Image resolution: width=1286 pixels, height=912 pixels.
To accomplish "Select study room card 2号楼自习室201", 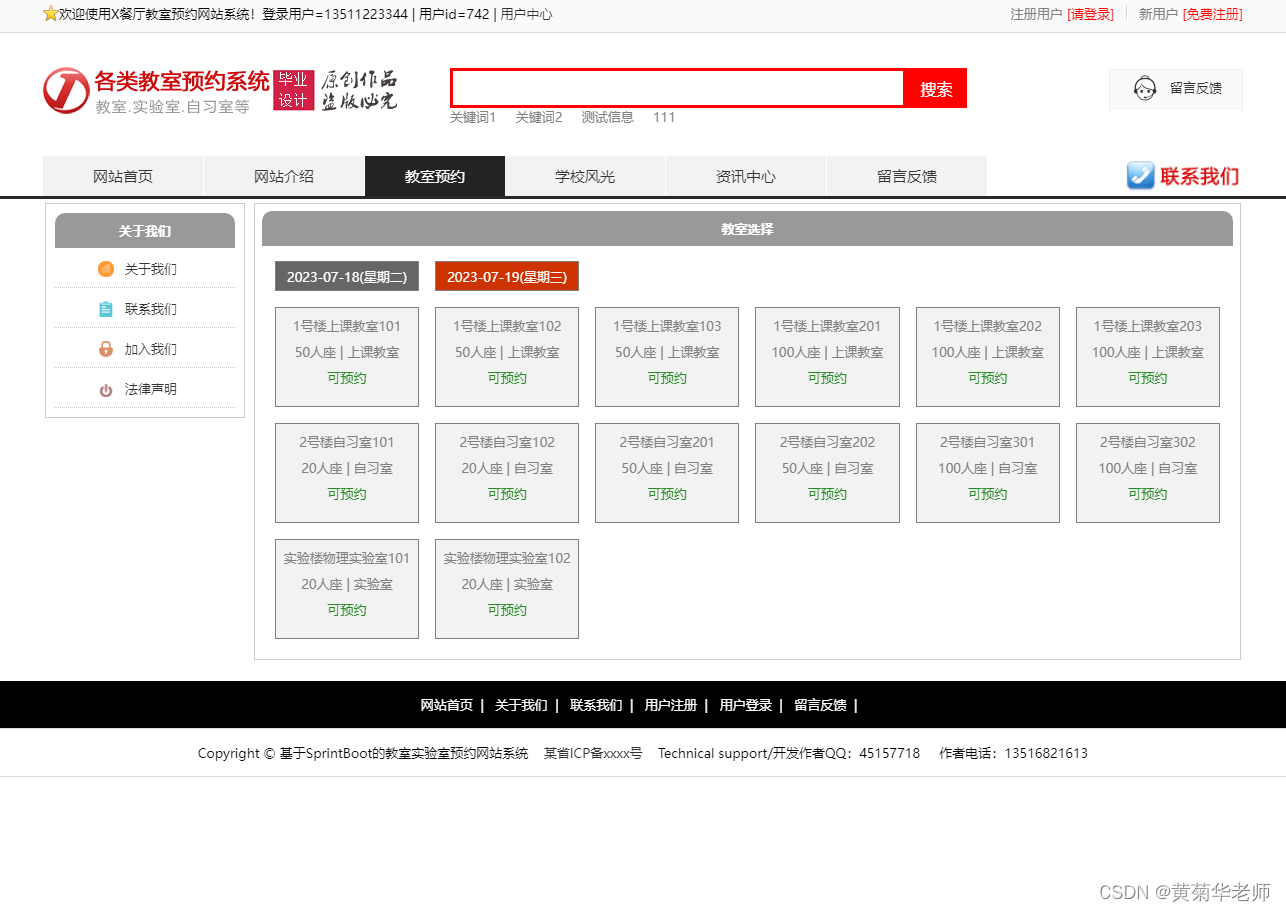I will 667,473.
